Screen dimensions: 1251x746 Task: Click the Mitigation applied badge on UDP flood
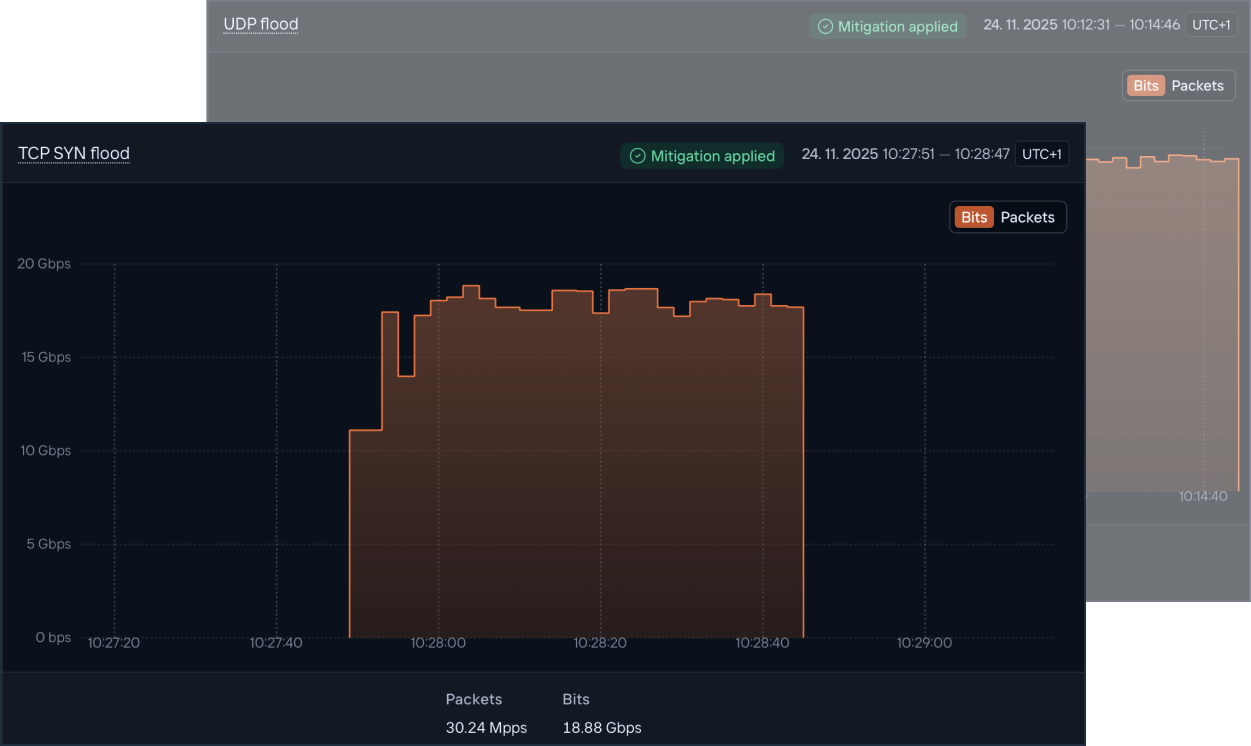(887, 26)
